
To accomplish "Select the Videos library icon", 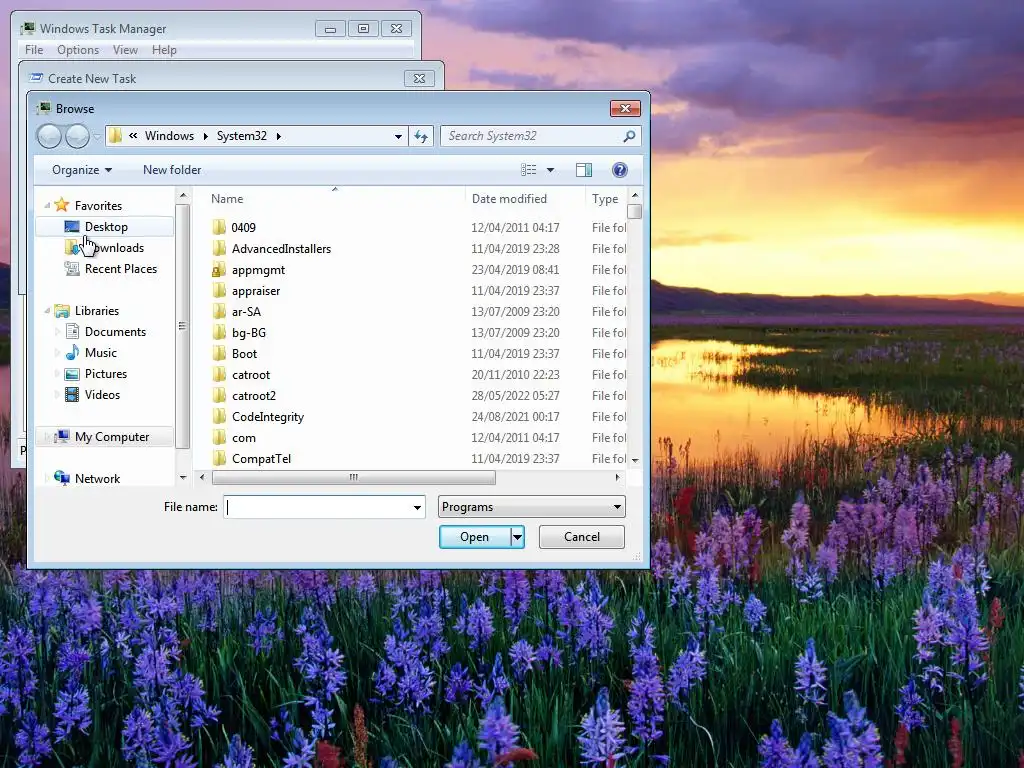I will [x=72, y=394].
